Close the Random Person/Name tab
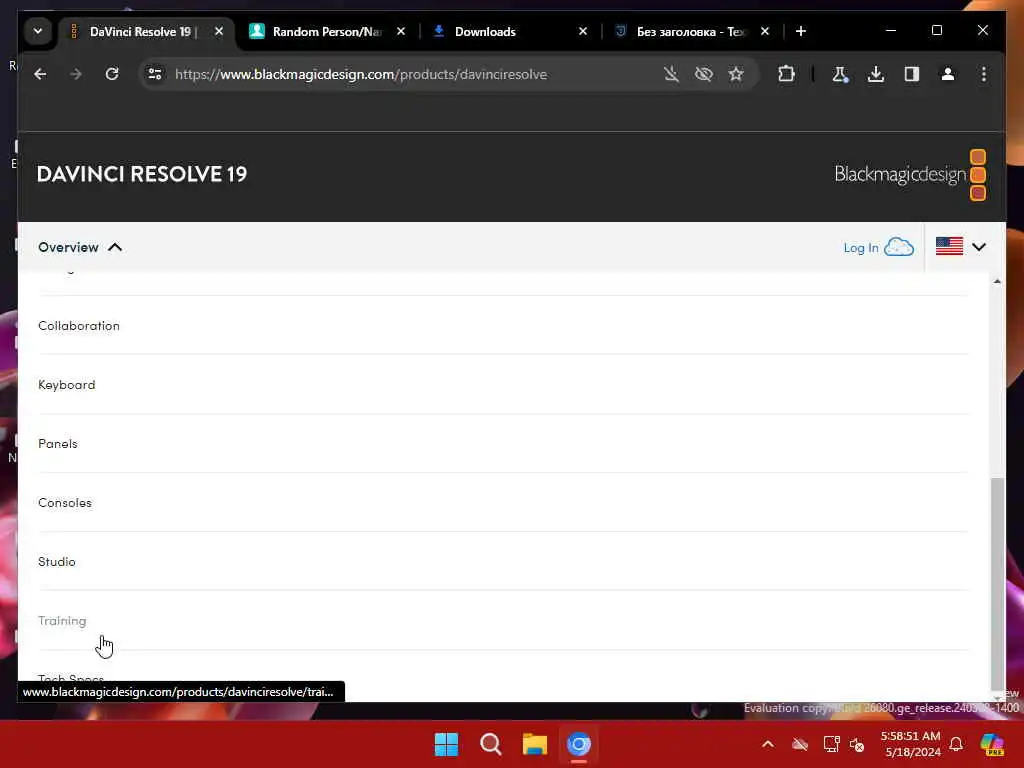 point(401,31)
